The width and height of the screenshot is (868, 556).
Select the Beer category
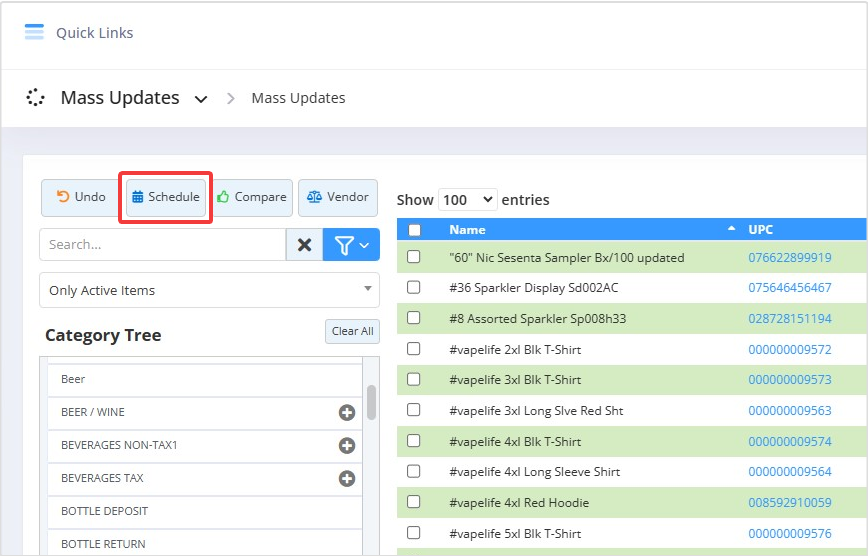coord(204,380)
